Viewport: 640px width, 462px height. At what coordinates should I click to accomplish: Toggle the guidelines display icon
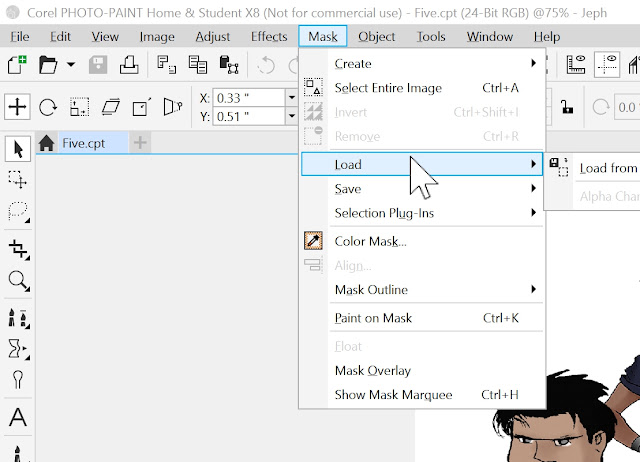[x=607, y=64]
